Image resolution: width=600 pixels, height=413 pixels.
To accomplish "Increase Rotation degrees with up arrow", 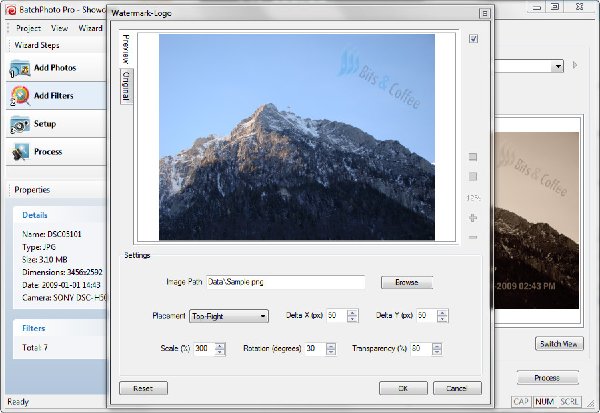I will pyautogui.click(x=331, y=345).
